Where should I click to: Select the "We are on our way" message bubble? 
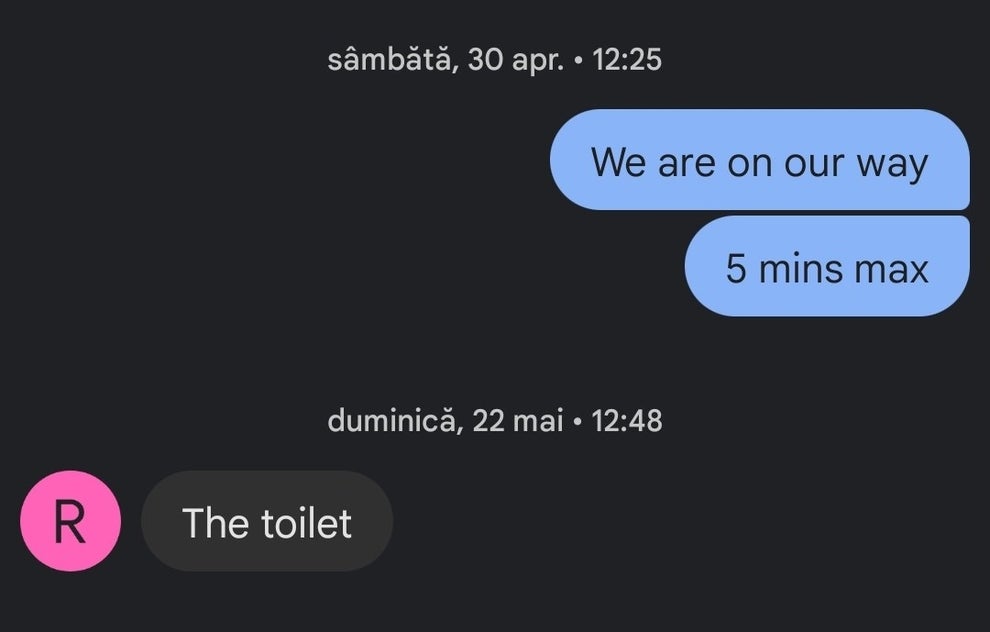point(761,162)
